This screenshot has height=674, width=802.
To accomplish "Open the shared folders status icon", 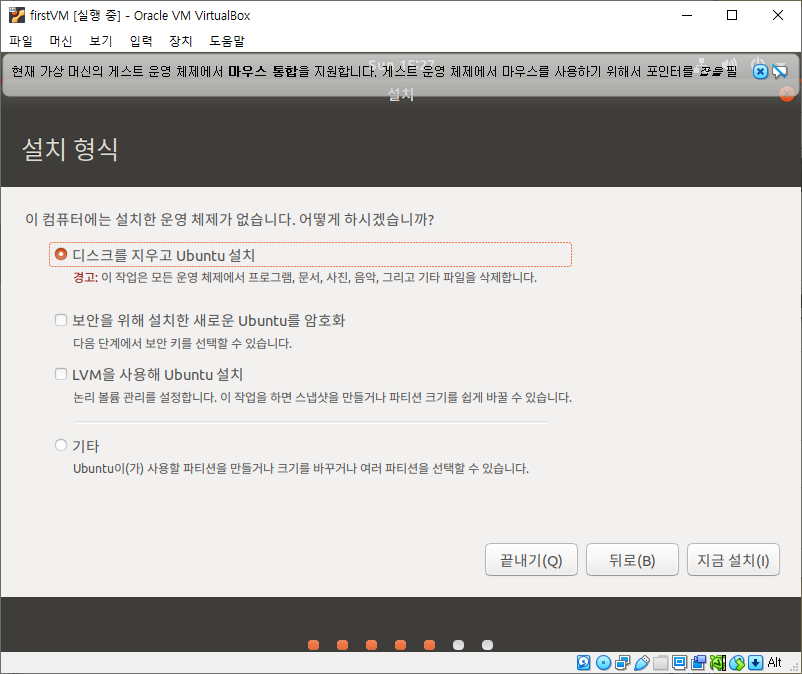I will (660, 663).
